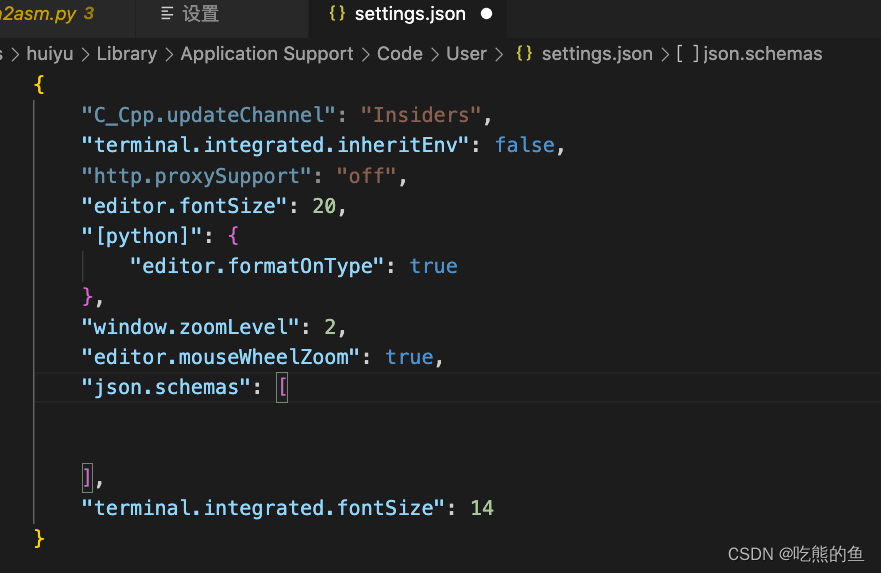Click the opening bracket of json.schemas
The height and width of the screenshot is (573, 881).
pyautogui.click(x=282, y=388)
